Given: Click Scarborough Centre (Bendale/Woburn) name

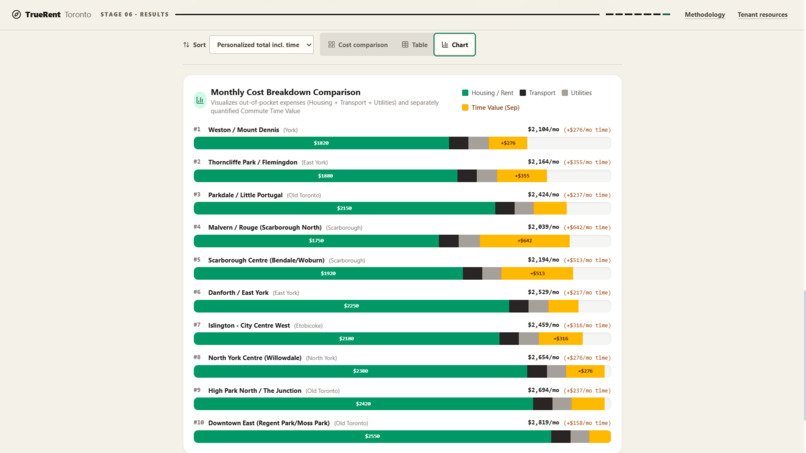Looking at the screenshot, I should point(266,260).
